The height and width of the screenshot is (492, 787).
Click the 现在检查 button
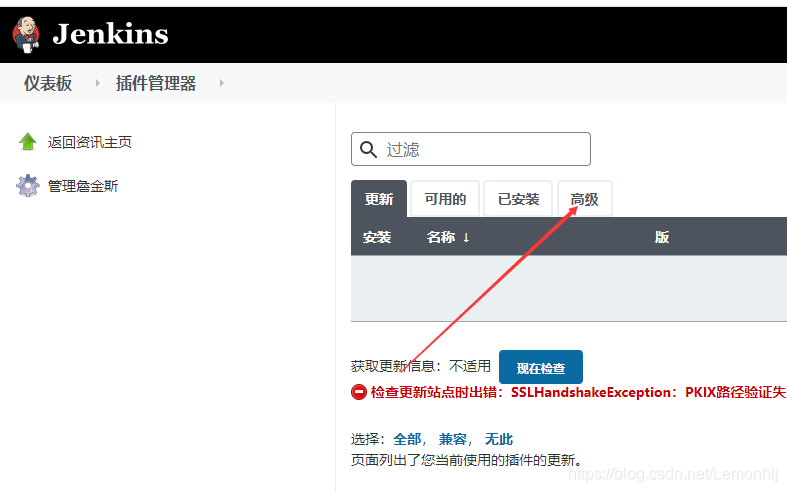pos(541,367)
